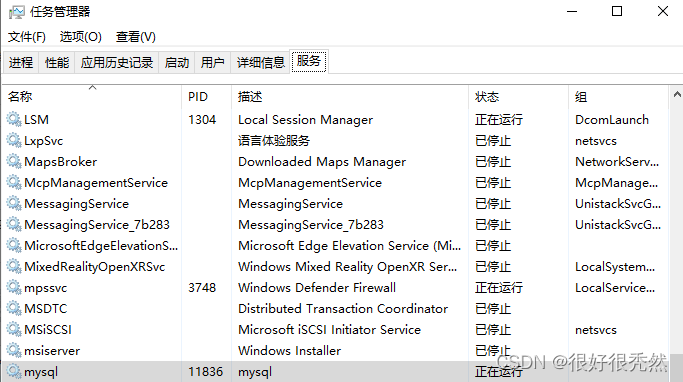Switch to the 进程 tab
Image resolution: width=683 pixels, height=382 pixels.
tap(21, 63)
